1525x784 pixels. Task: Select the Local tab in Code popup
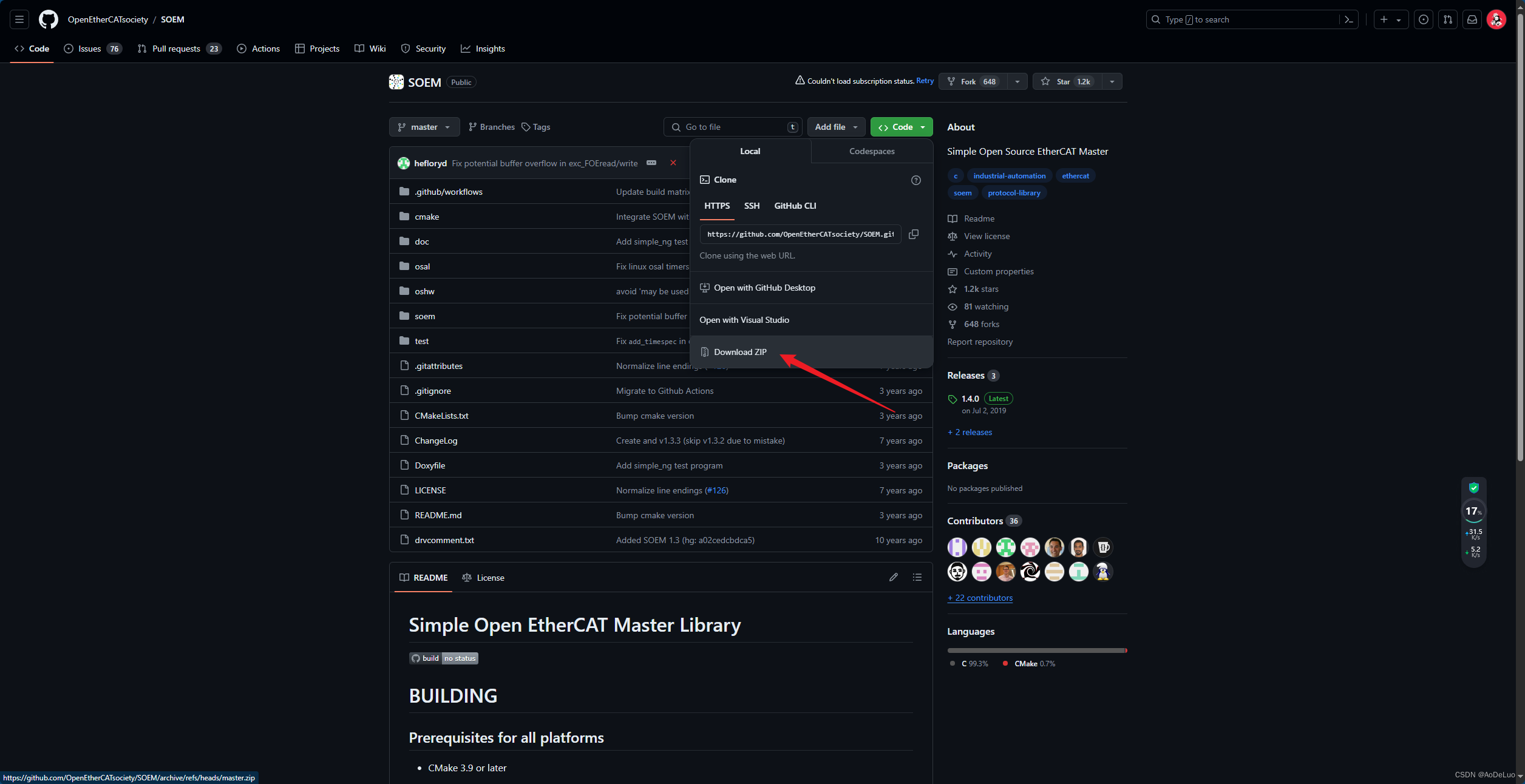pos(750,151)
